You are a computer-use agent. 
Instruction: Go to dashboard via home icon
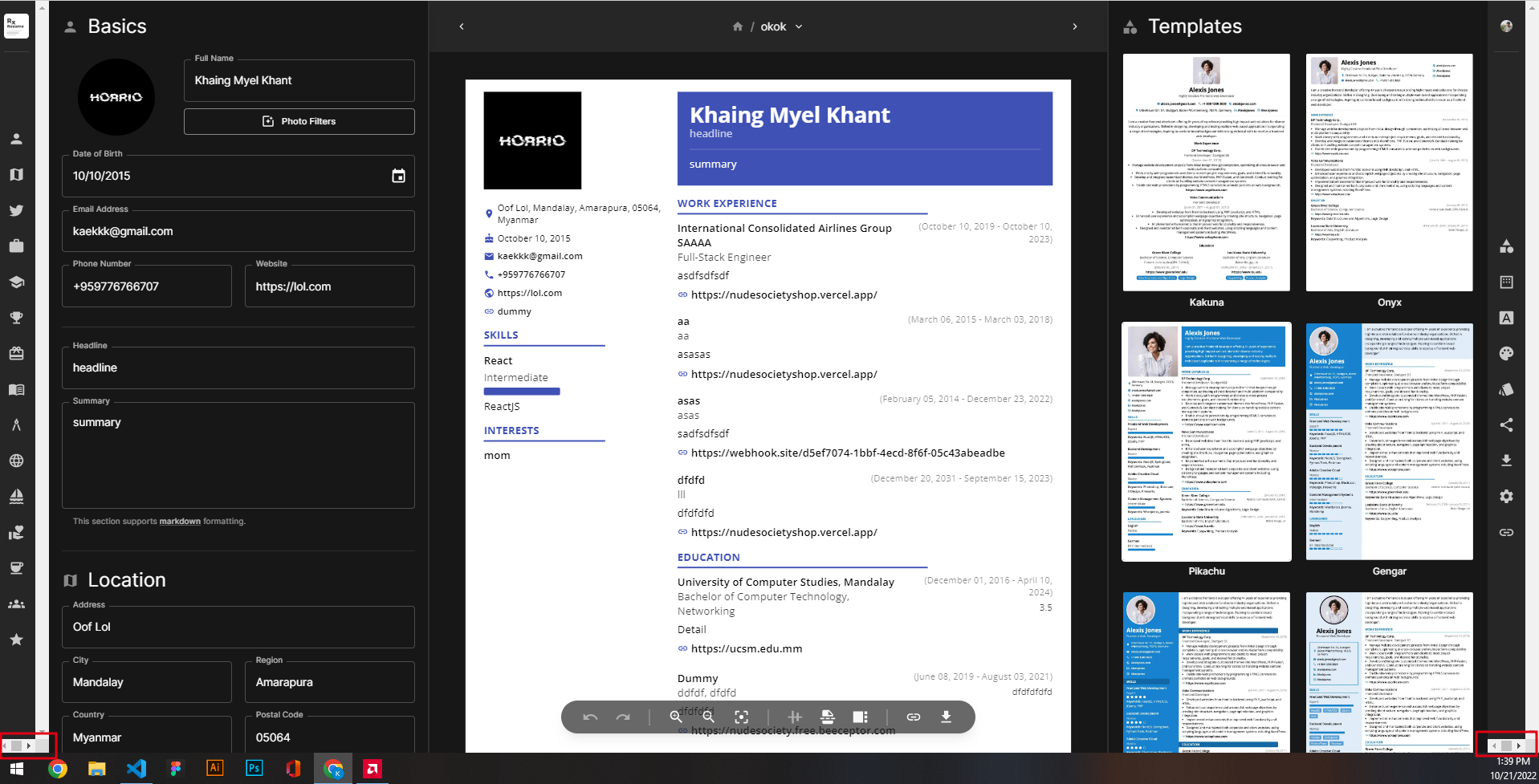pos(738,26)
